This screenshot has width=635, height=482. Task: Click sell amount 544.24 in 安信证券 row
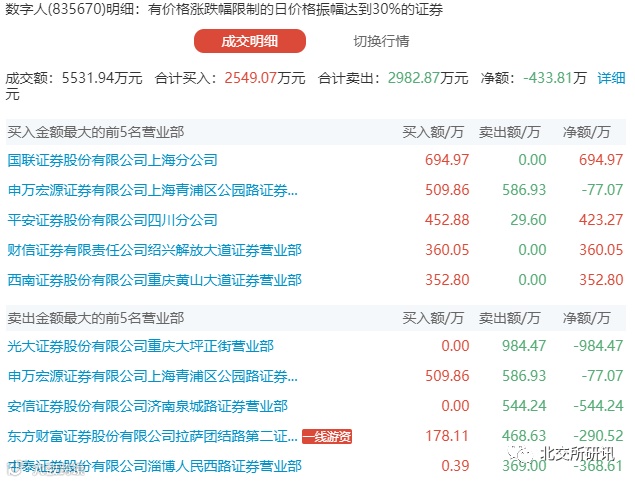[x=524, y=406]
